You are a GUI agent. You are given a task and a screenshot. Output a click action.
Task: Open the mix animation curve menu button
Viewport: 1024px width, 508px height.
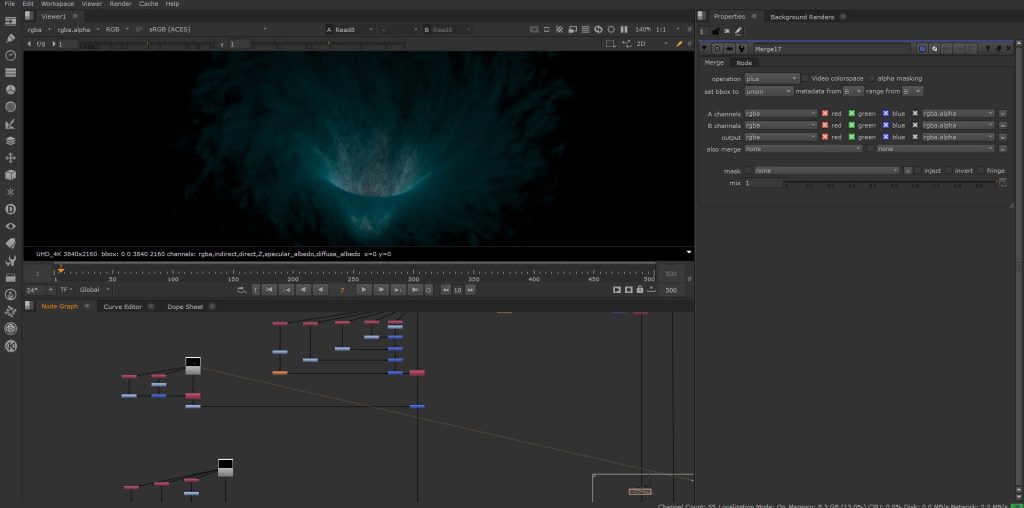click(x=1002, y=183)
